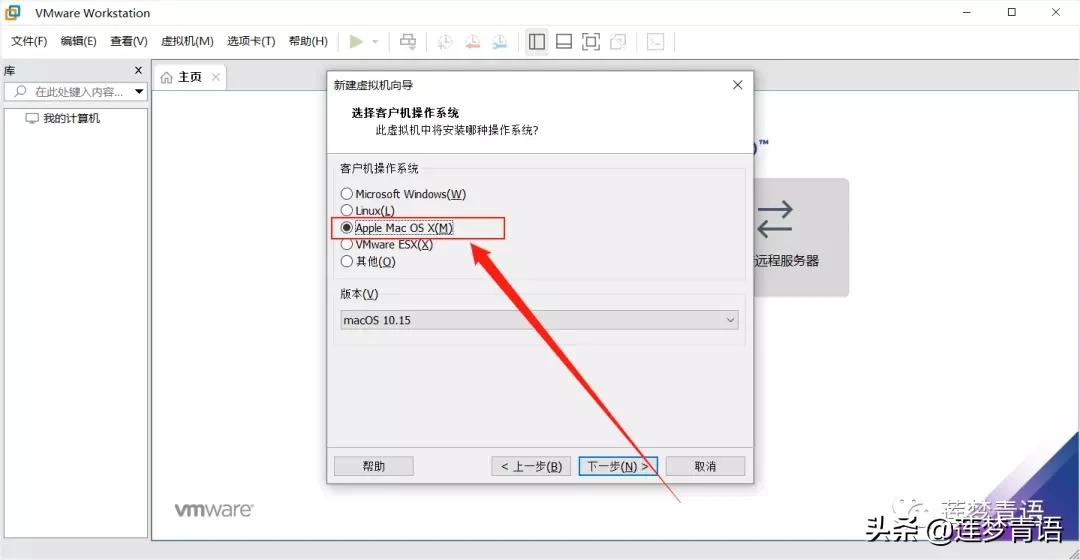Click the connect remote server arrows icon
Image resolution: width=1080 pixels, height=560 pixels.
tap(775, 219)
